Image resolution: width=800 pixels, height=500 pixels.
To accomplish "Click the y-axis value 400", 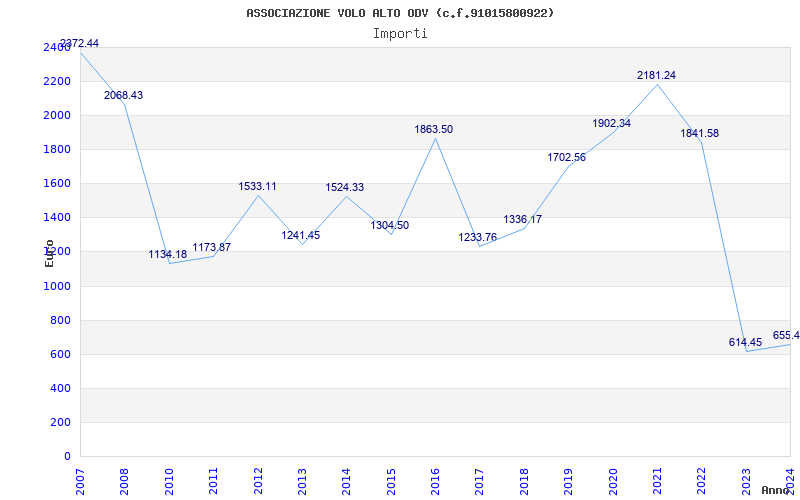I will (60, 389).
